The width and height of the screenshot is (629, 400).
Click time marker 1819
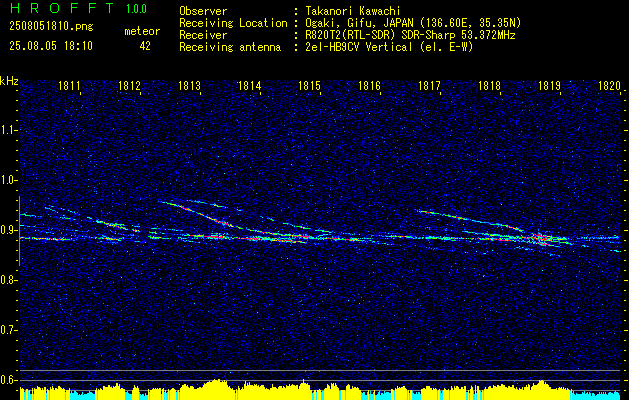click(549, 85)
